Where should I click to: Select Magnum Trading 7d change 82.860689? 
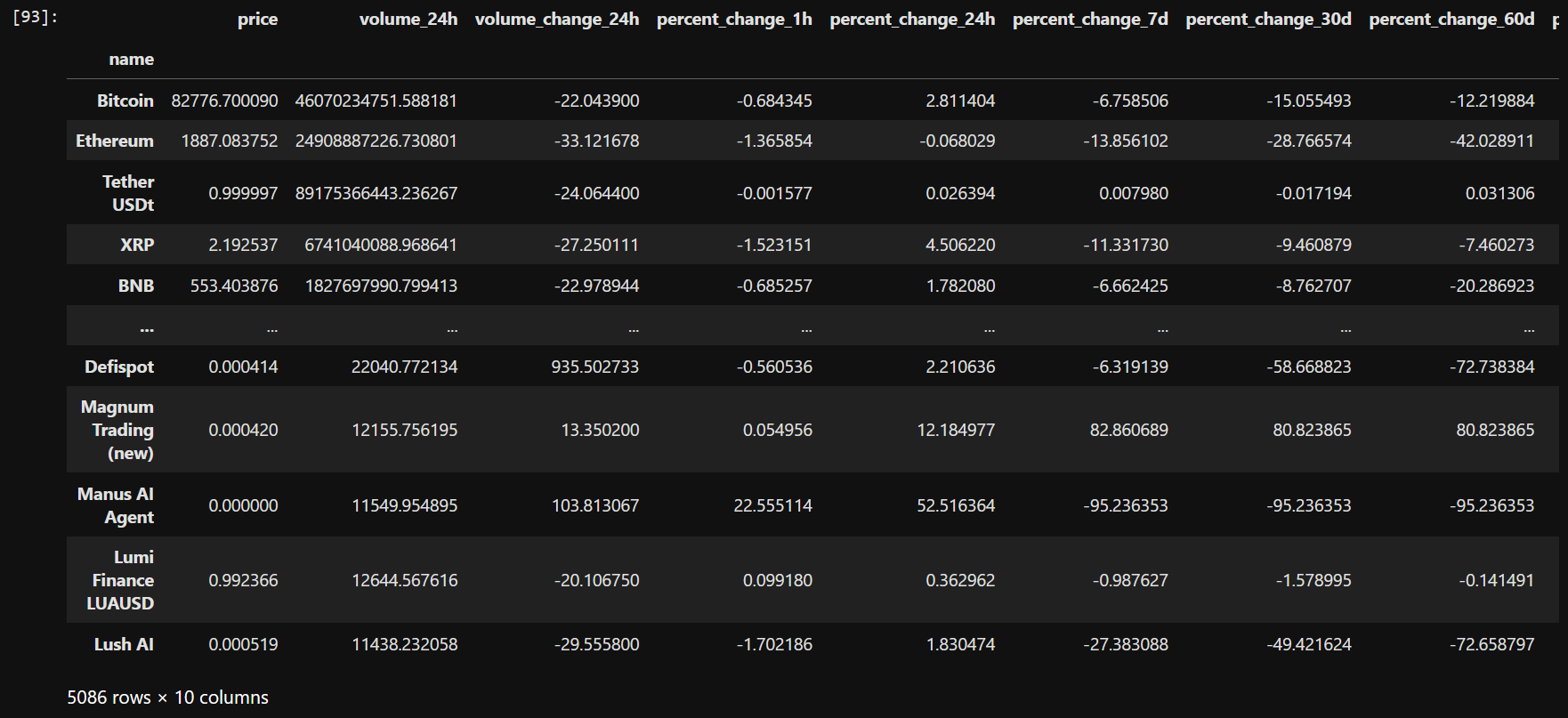point(1129,430)
